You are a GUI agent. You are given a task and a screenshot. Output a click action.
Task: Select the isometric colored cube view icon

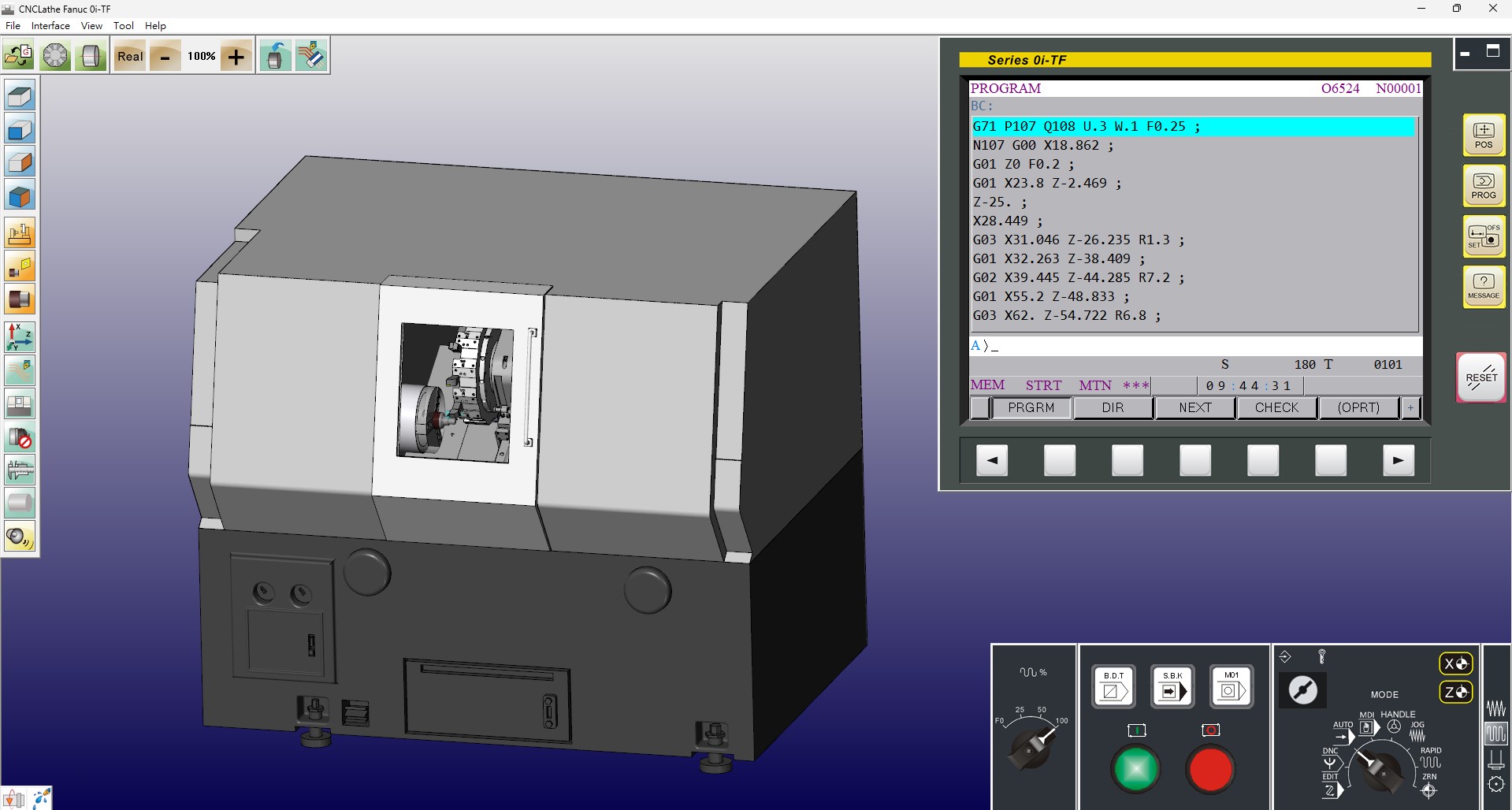coord(20,195)
